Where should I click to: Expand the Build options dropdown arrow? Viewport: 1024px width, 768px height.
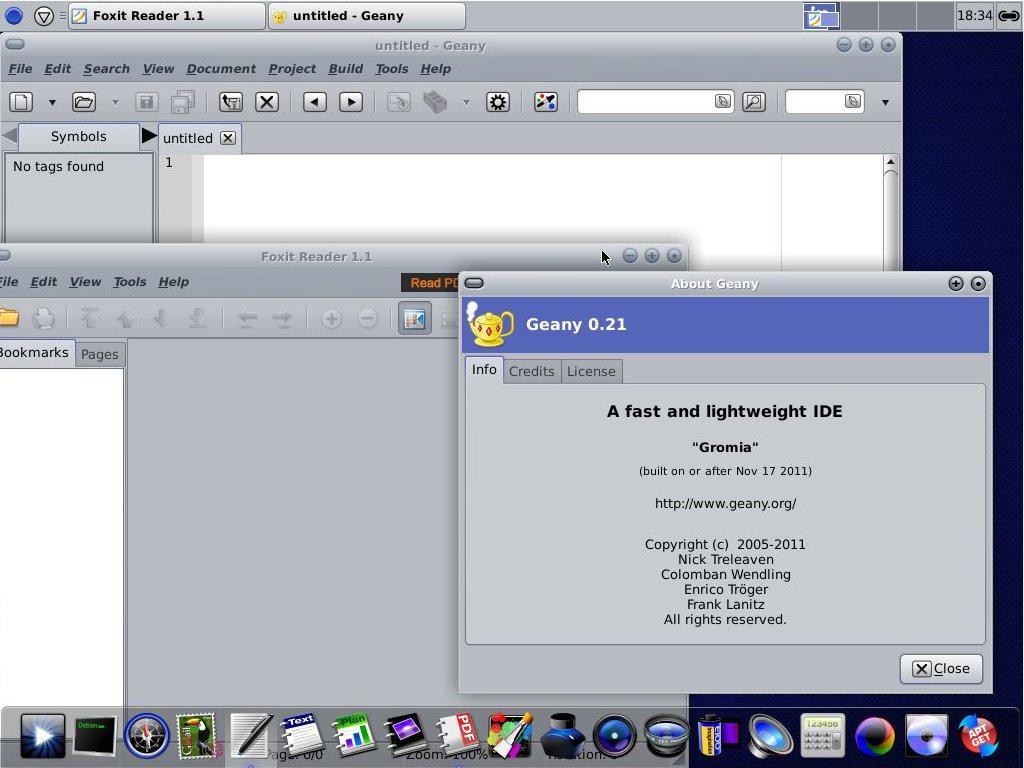[466, 103]
